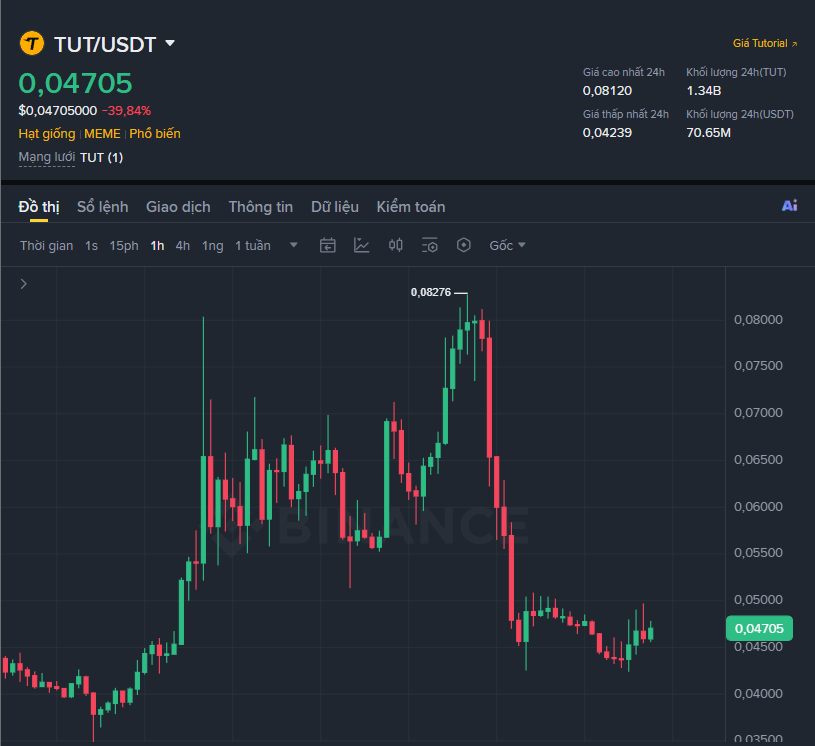Image resolution: width=815 pixels, height=746 pixels.
Task: Switch to the Giao dịch tab
Action: coord(178,207)
